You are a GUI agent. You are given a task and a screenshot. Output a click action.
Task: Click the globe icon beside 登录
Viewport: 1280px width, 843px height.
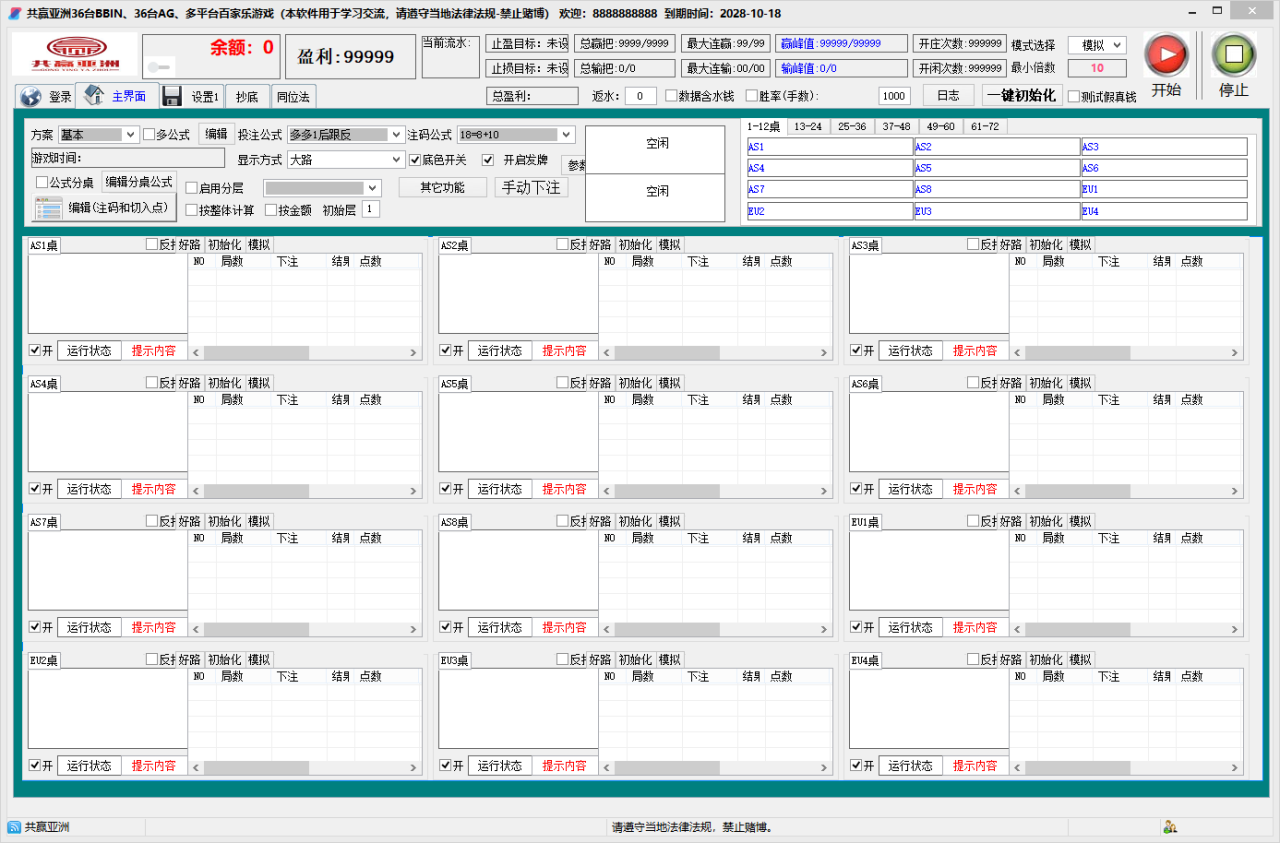coord(31,97)
